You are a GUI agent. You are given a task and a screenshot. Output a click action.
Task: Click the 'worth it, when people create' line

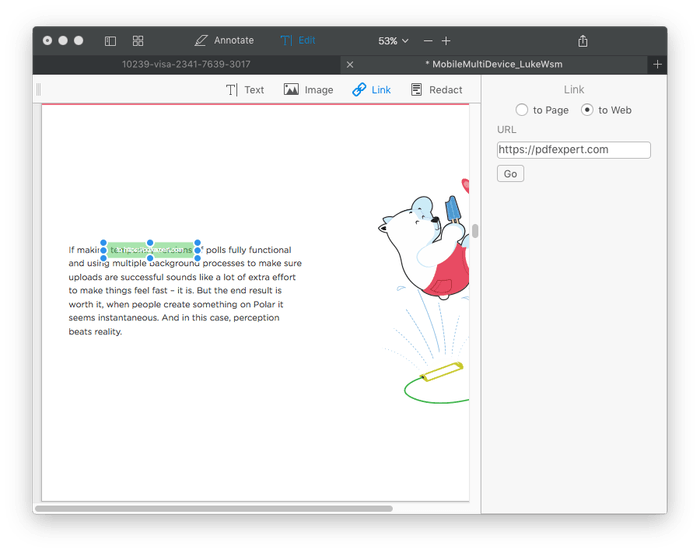[176, 304]
